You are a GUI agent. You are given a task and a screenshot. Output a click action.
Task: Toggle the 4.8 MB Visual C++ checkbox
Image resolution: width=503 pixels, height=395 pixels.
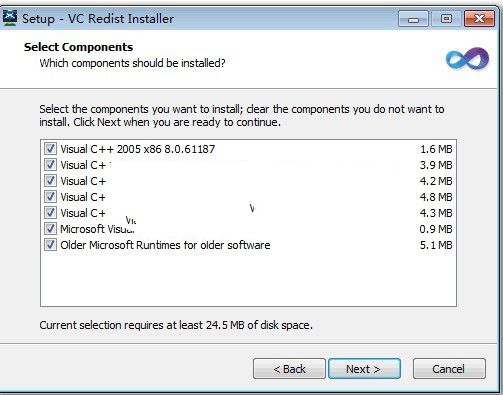click(50, 197)
